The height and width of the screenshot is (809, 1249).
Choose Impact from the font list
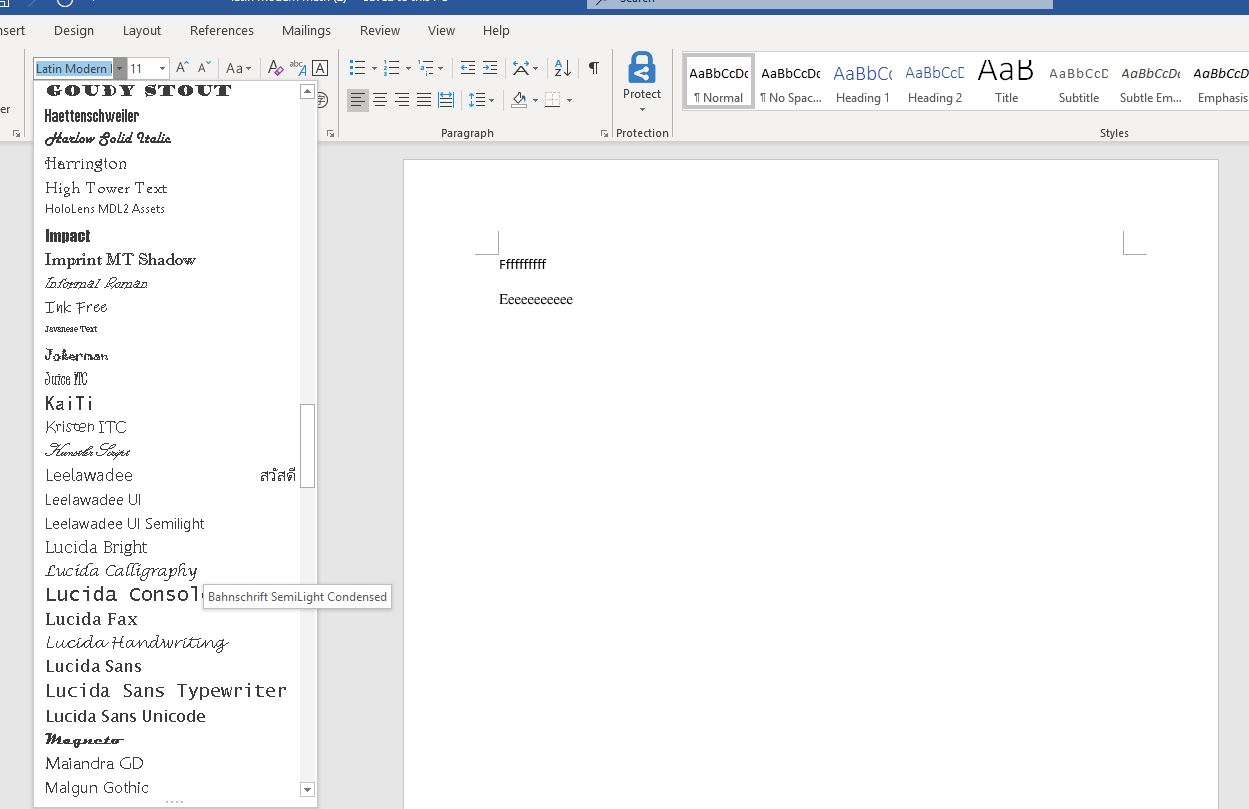pos(68,236)
